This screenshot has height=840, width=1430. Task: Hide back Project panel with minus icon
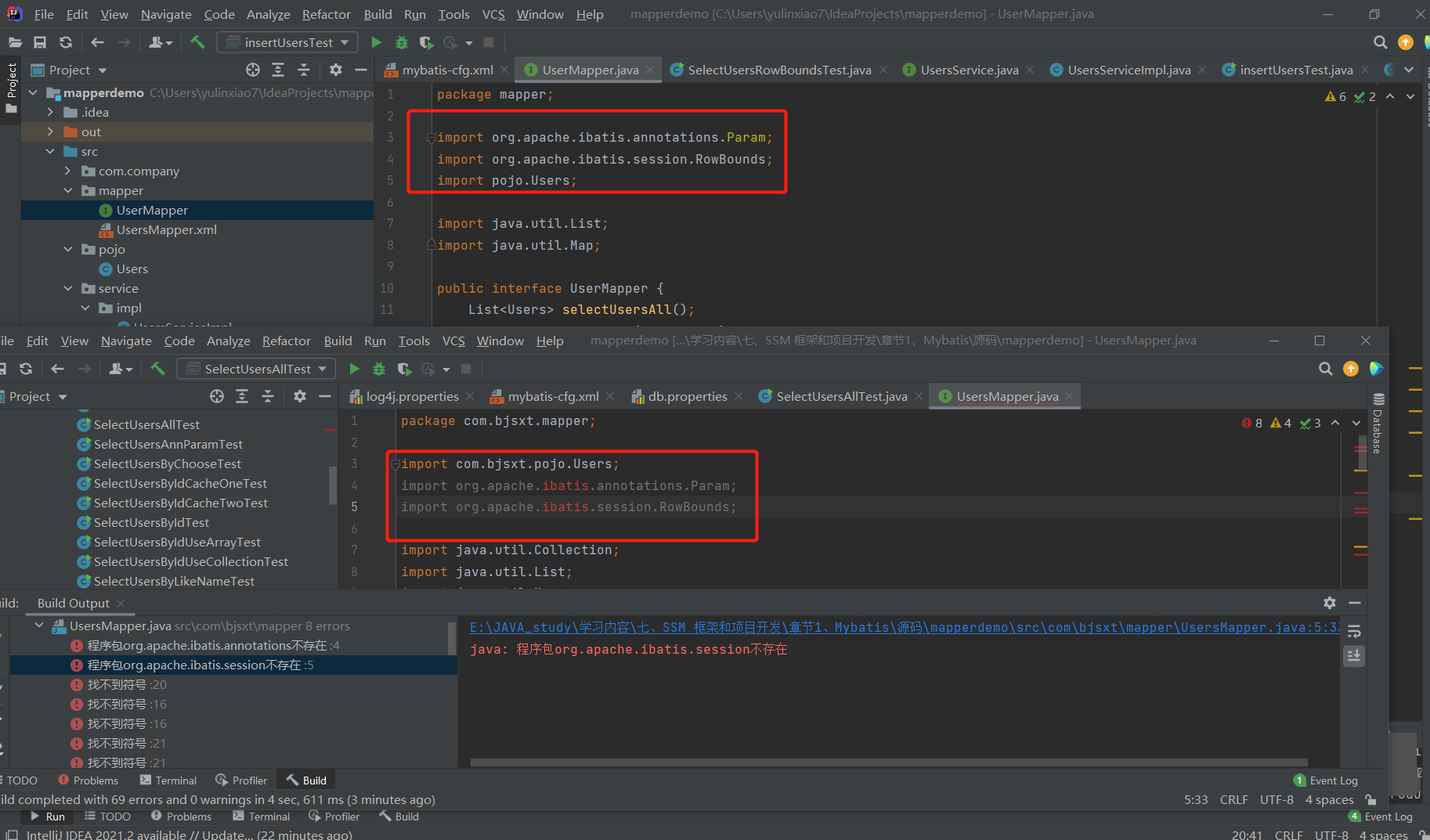point(361,70)
